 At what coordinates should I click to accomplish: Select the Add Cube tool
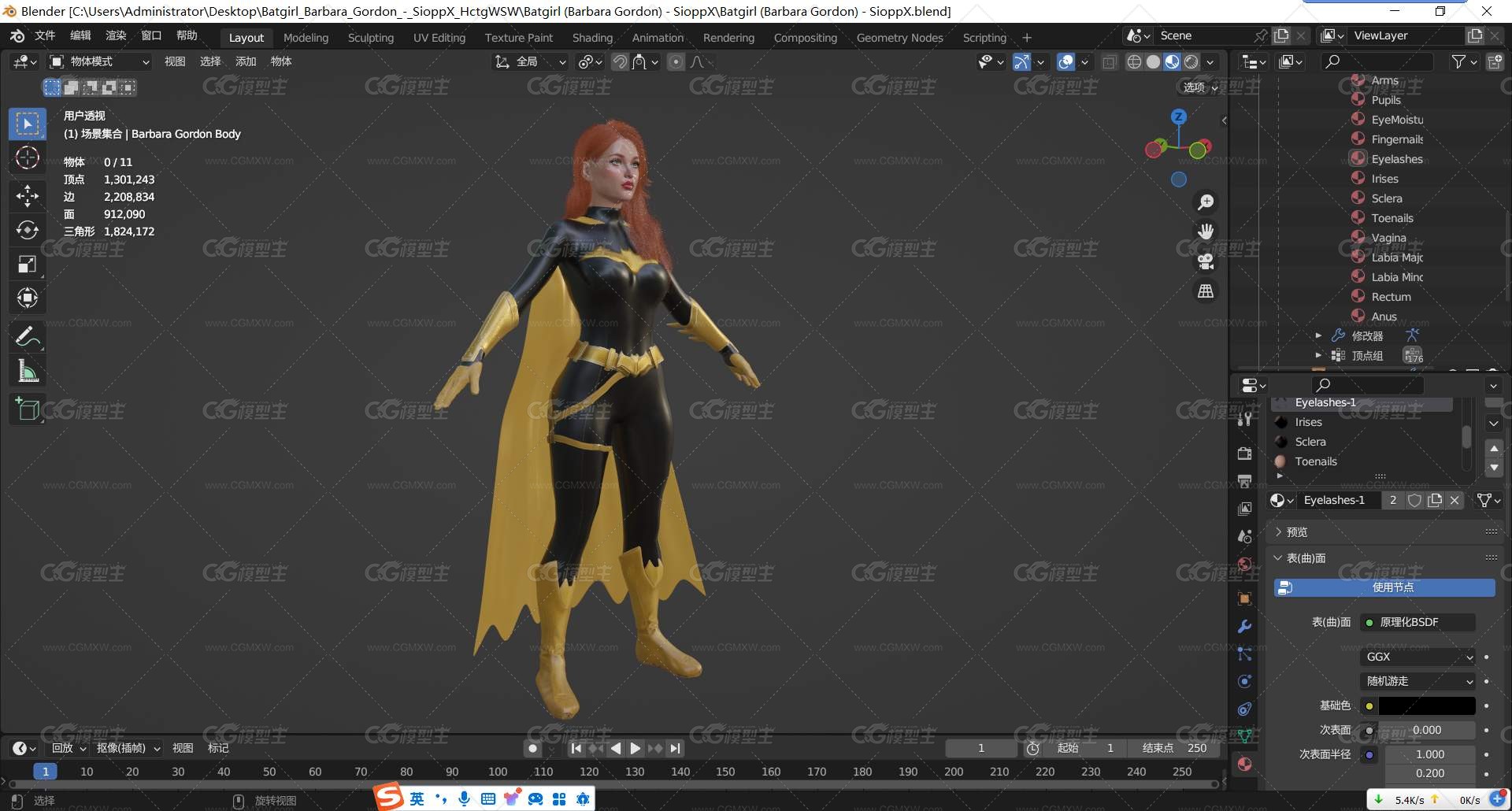click(x=28, y=409)
